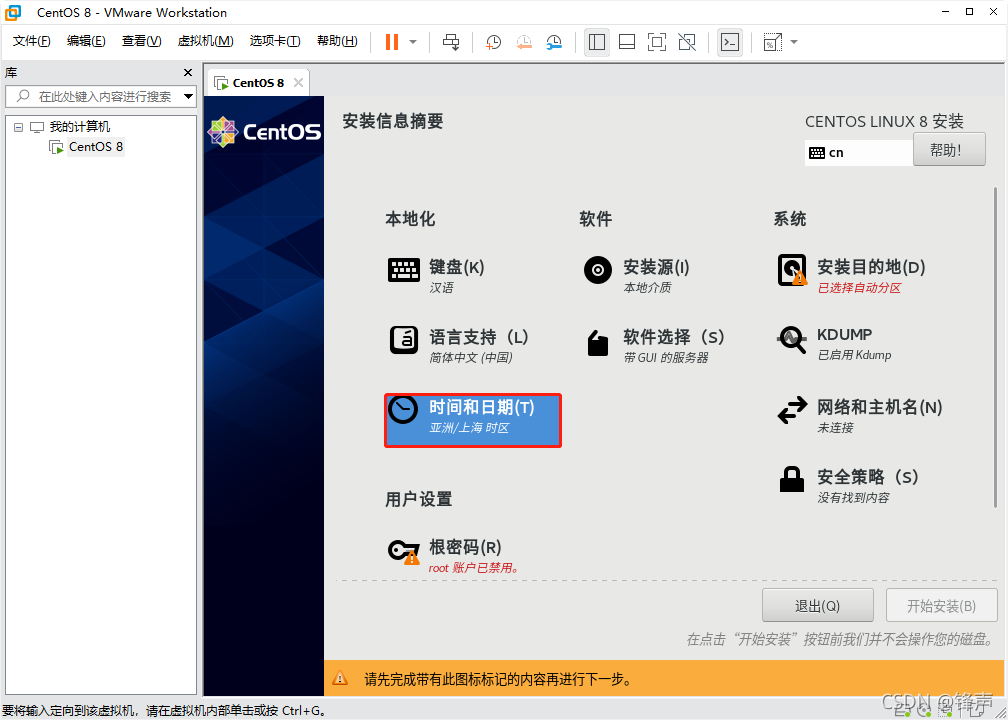Close the CentOS 8 tab
The width and height of the screenshot is (1008, 720).
pos(298,82)
